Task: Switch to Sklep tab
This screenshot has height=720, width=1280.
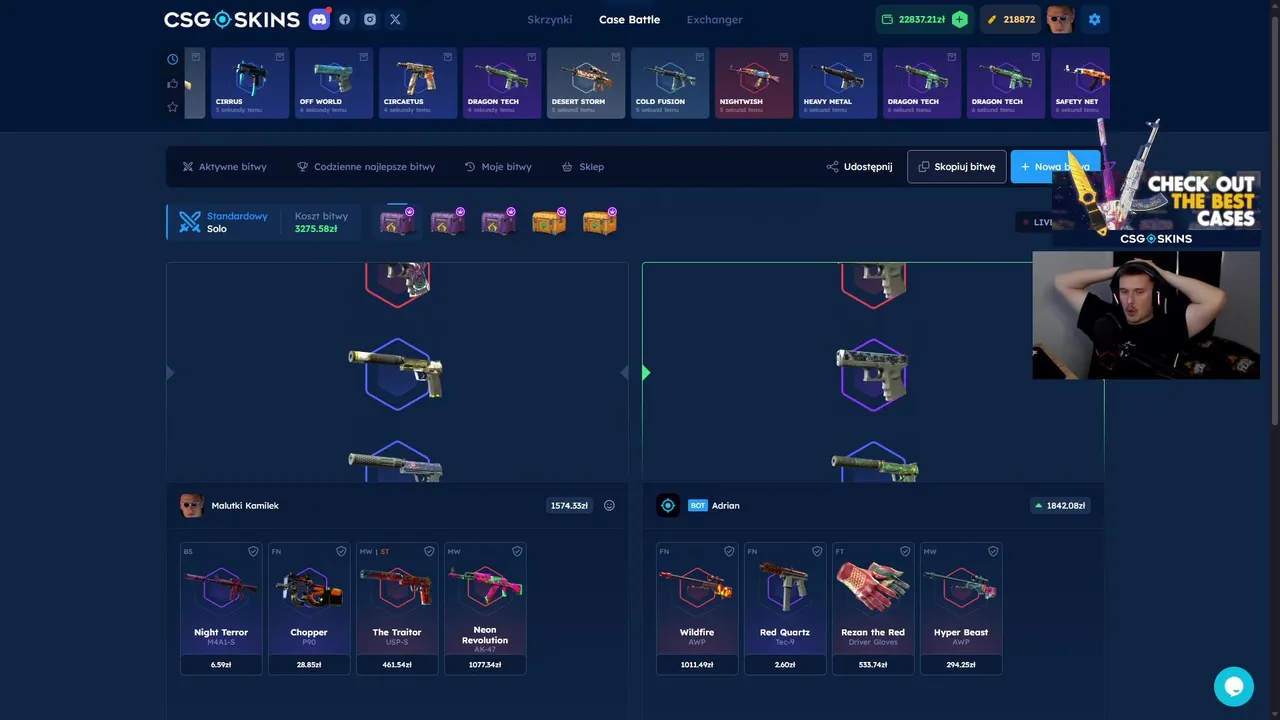Action: (583, 167)
